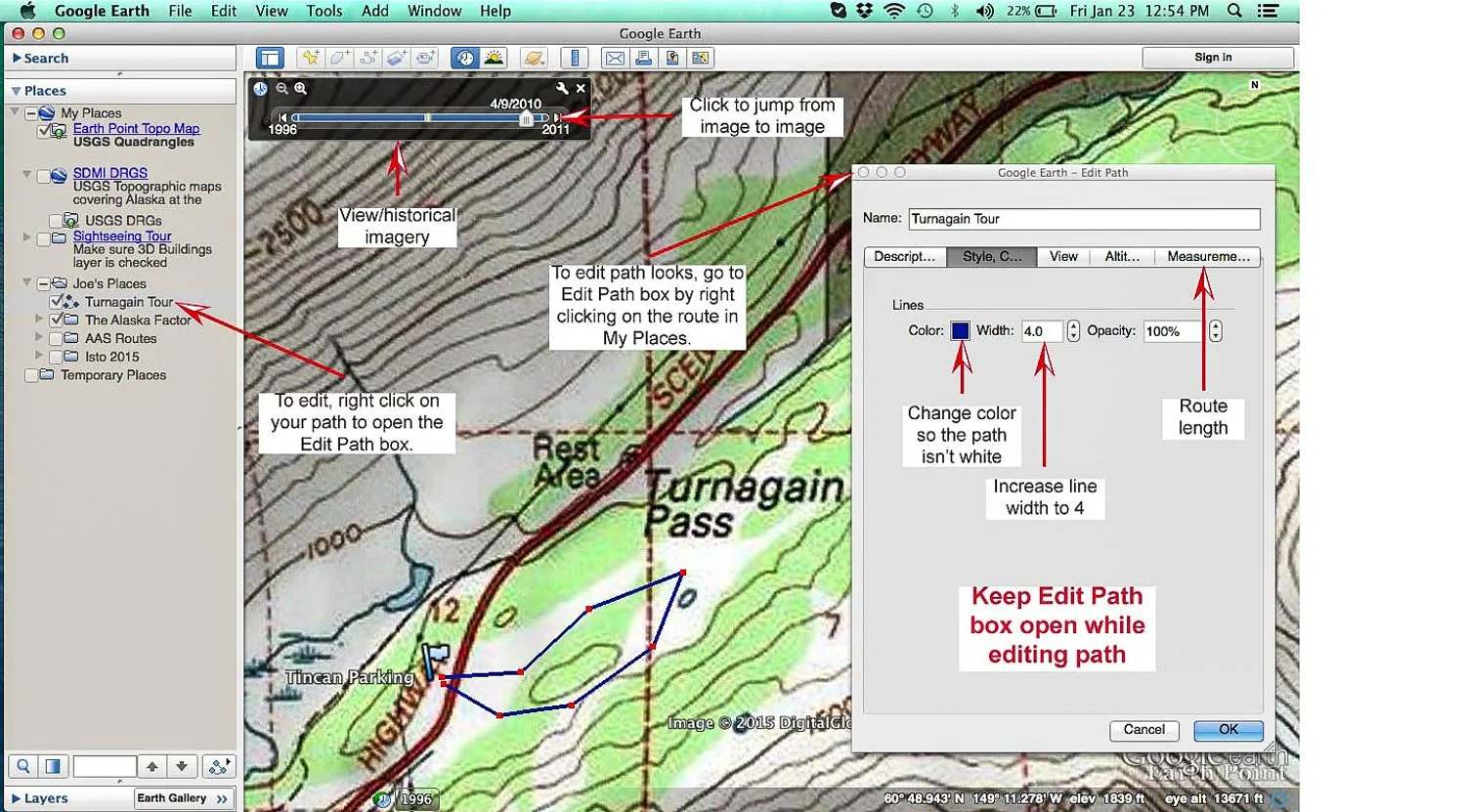Image resolution: width=1466 pixels, height=812 pixels.
Task: Click the Add Path toolbar icon
Action: tap(367, 58)
